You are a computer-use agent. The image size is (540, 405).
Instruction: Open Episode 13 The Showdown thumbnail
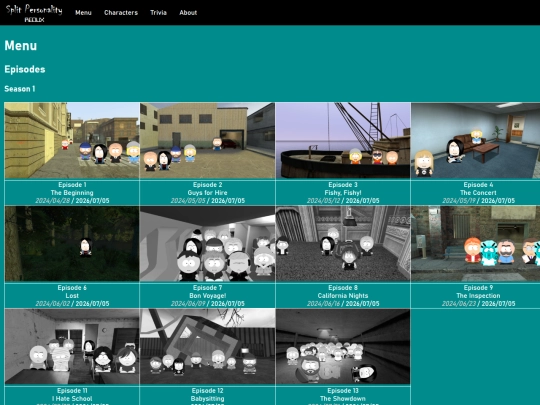(343, 346)
